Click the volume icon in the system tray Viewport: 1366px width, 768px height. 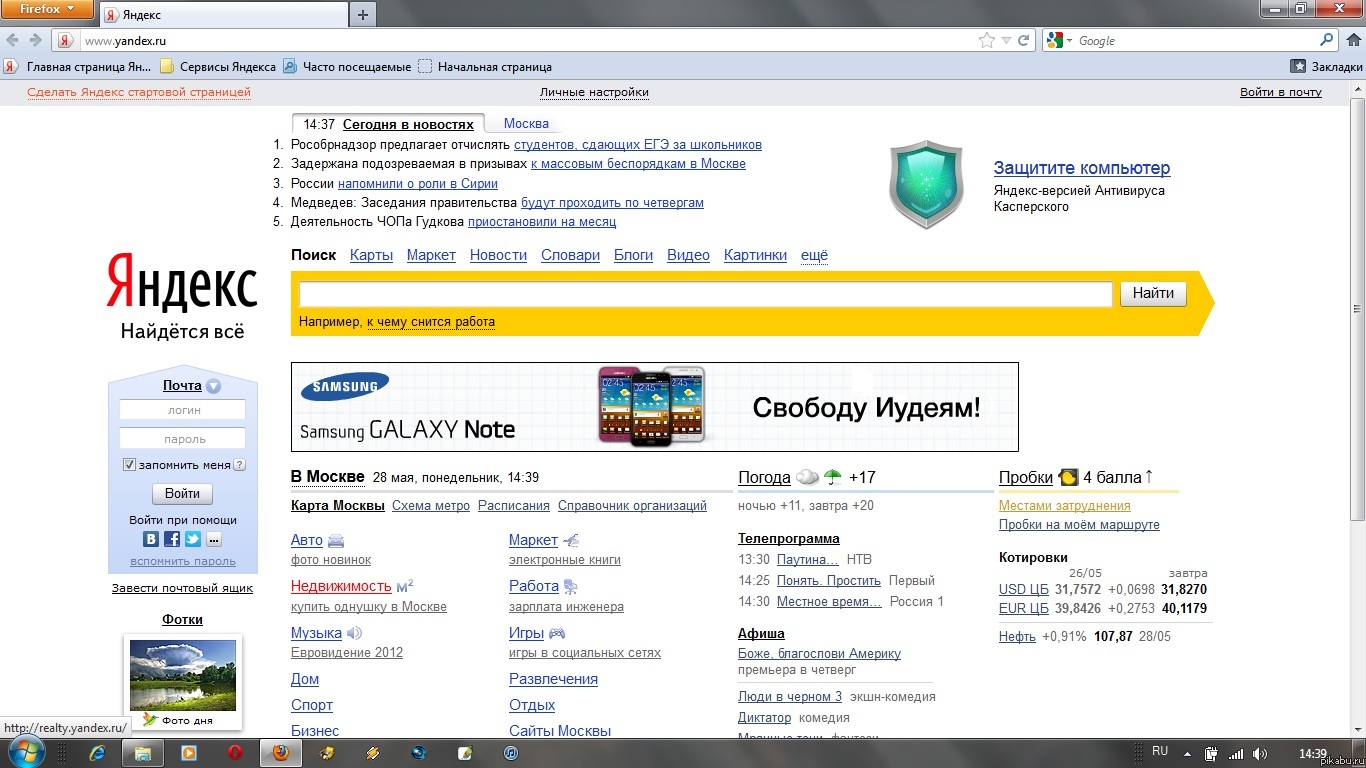1260,754
